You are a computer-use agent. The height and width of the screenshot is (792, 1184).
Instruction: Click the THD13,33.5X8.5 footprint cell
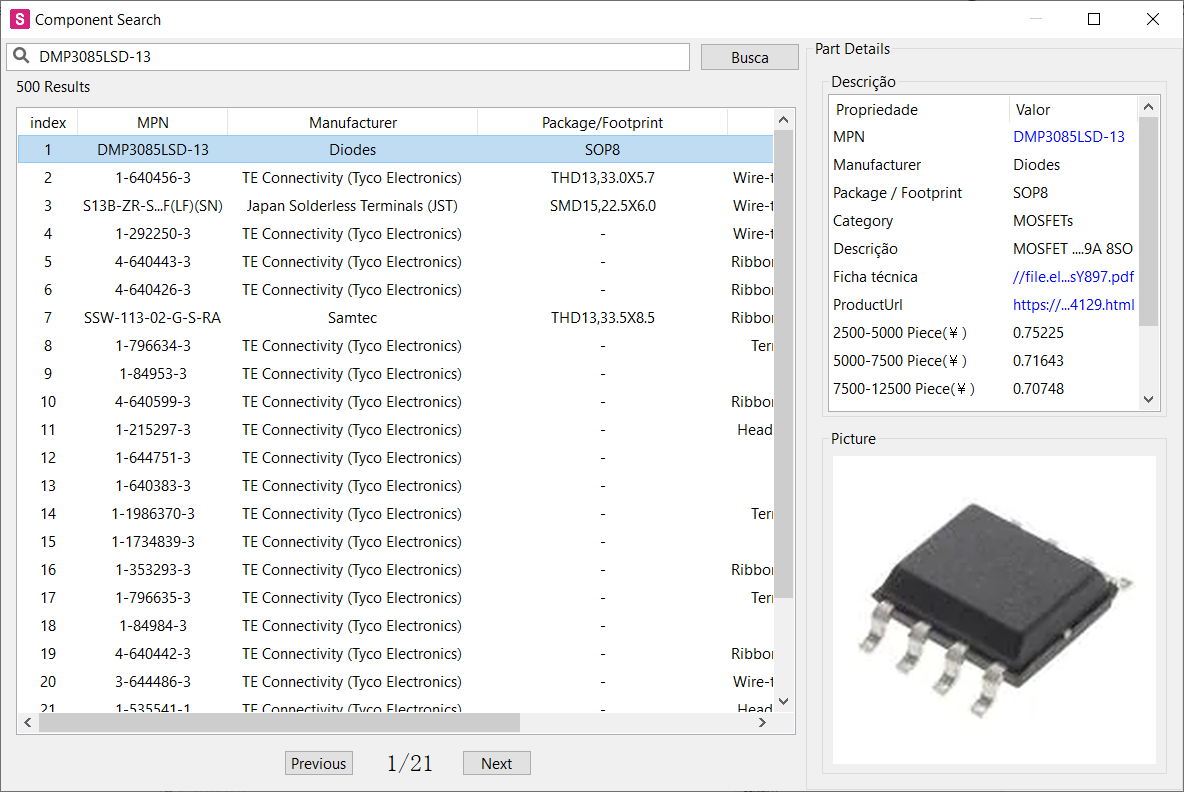[603, 318]
